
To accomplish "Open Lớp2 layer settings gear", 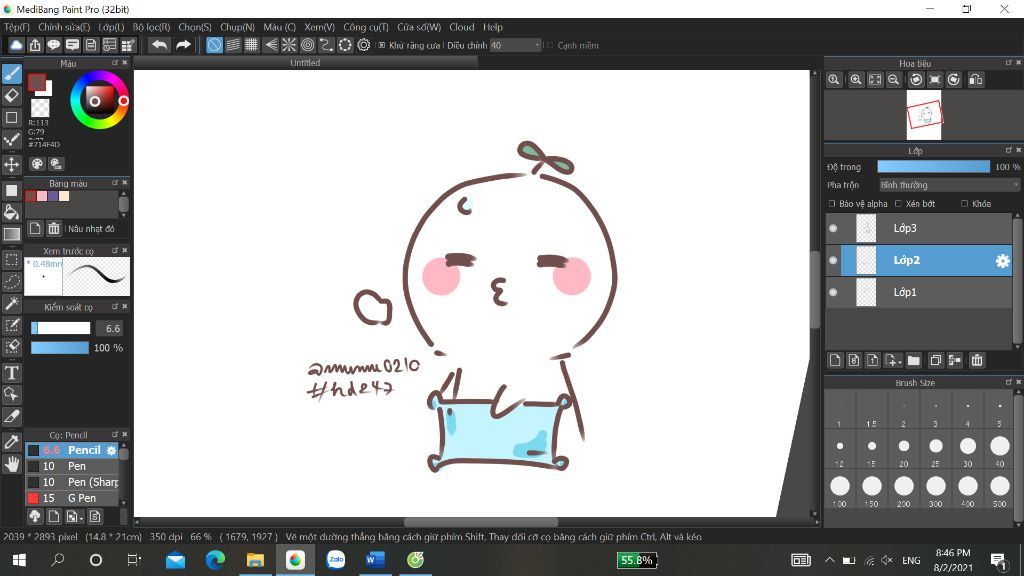I will coord(1002,261).
